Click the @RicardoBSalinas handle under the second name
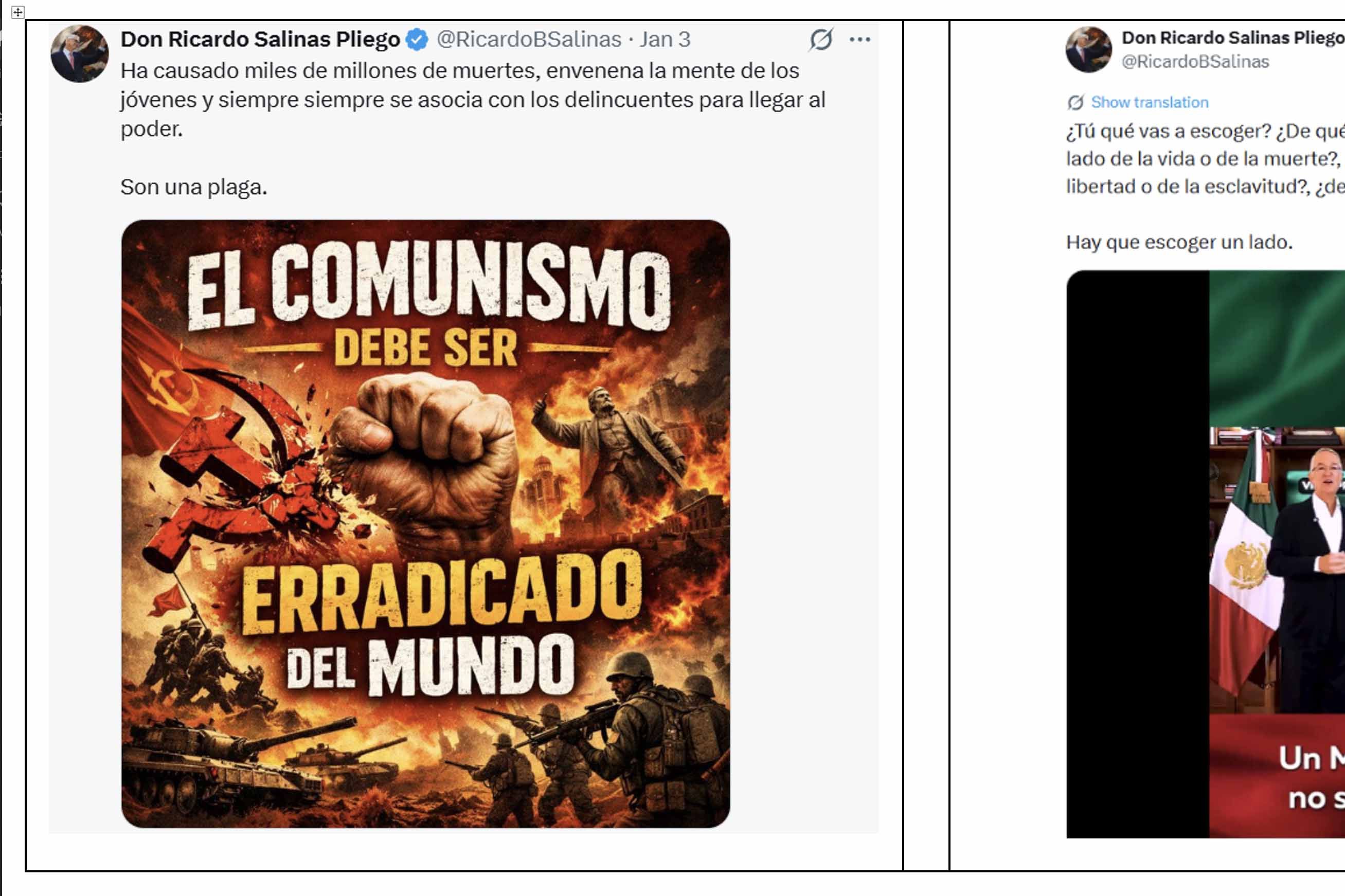1345x896 pixels. 1195,62
